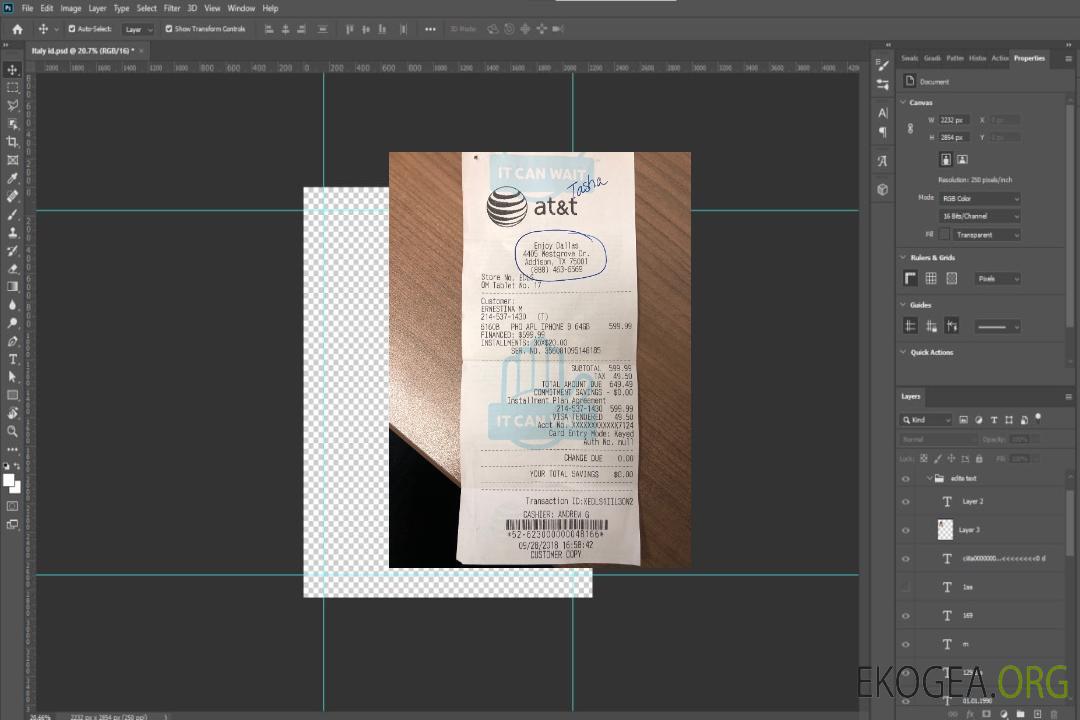Viewport: 1080px width, 720px height.
Task: Click the foreground color swatch
Action: click(9, 480)
